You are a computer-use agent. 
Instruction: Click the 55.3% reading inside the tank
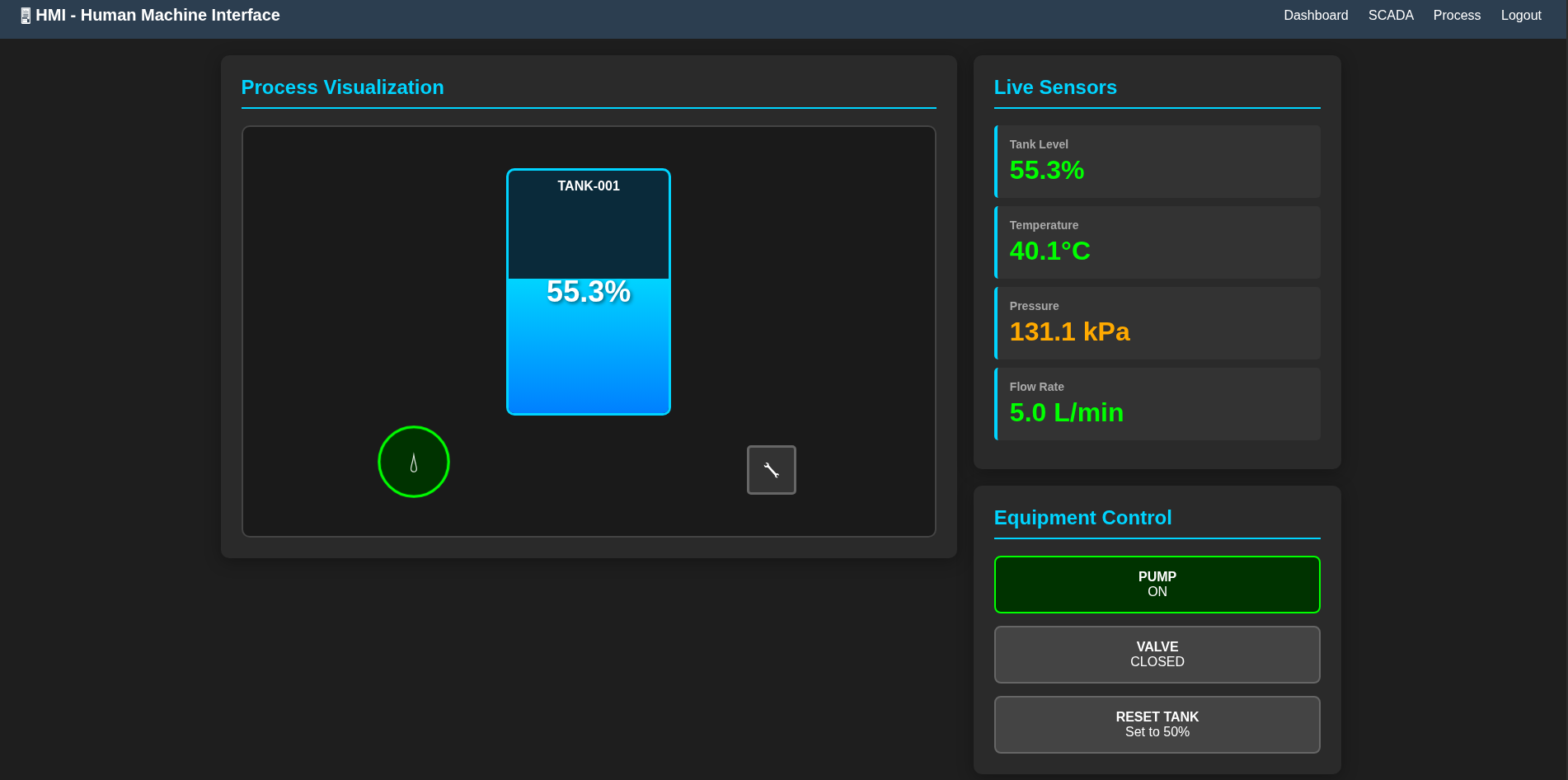coord(588,291)
